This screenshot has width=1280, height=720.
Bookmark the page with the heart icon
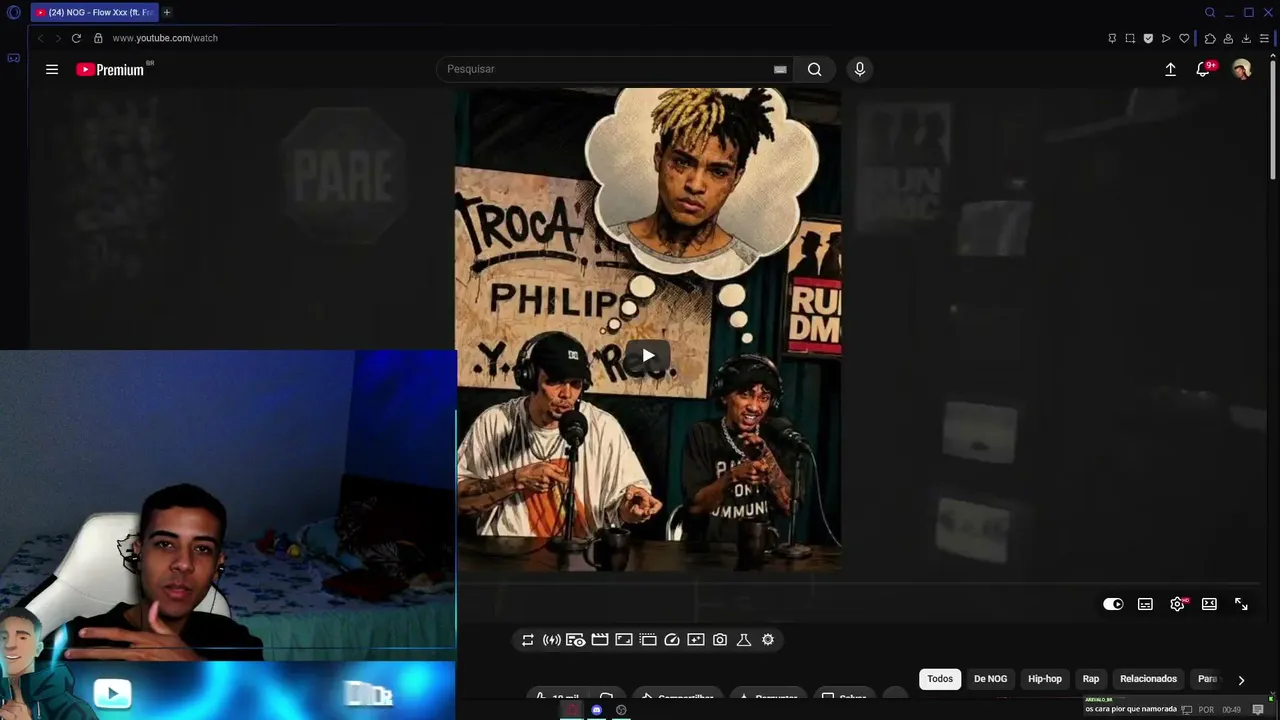point(1184,38)
